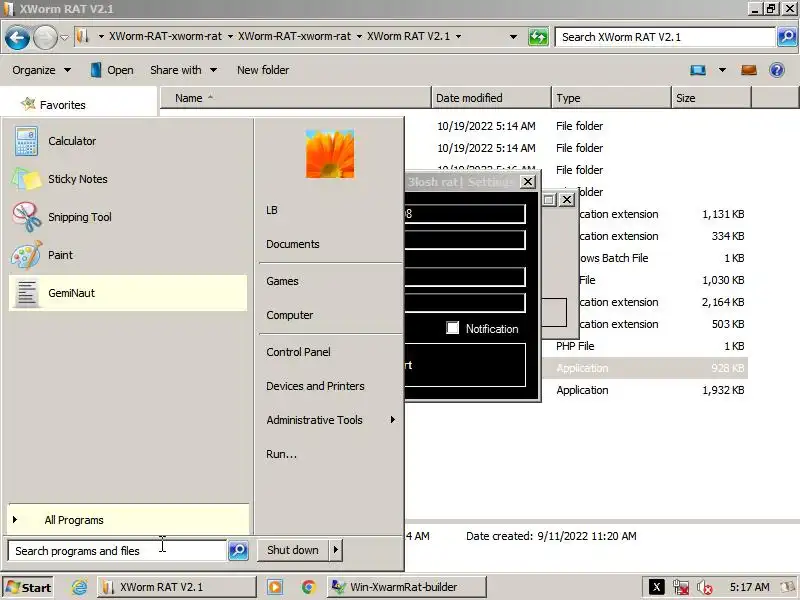Screen dimensions: 800x600
Task: Click the clock showing 5:17 AM
Action: click(x=749, y=587)
